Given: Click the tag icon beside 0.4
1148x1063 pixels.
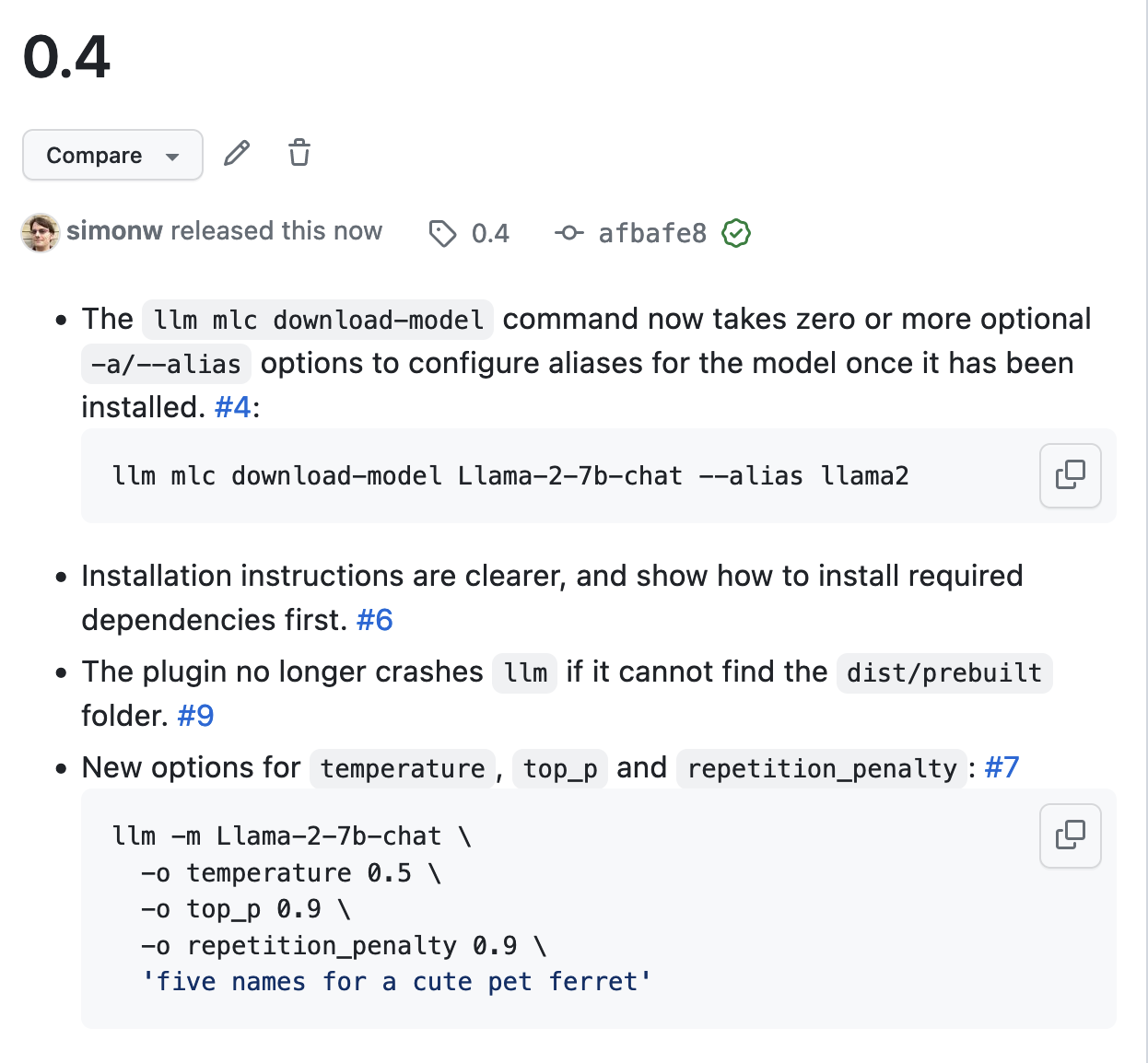Looking at the screenshot, I should tap(442, 234).
